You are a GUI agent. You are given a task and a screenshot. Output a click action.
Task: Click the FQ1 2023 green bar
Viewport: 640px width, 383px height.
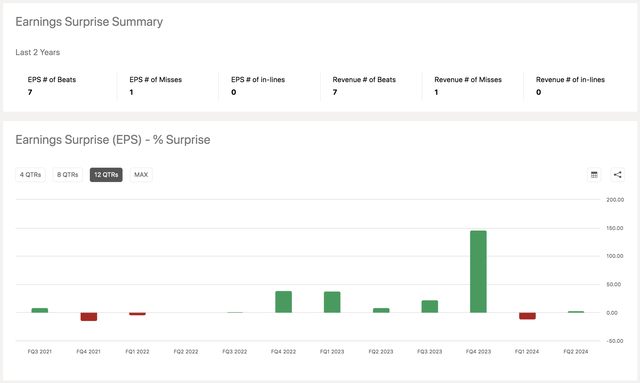pos(332,302)
